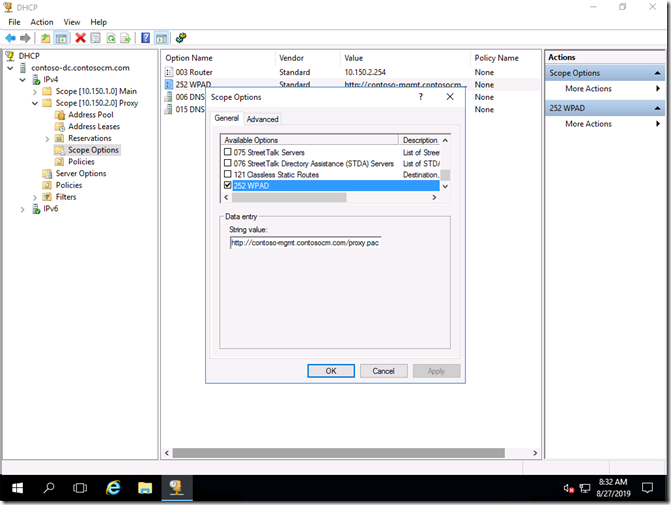This screenshot has height=505, width=671.
Task: Click the Refresh icon in toolbar
Action: coord(110,38)
